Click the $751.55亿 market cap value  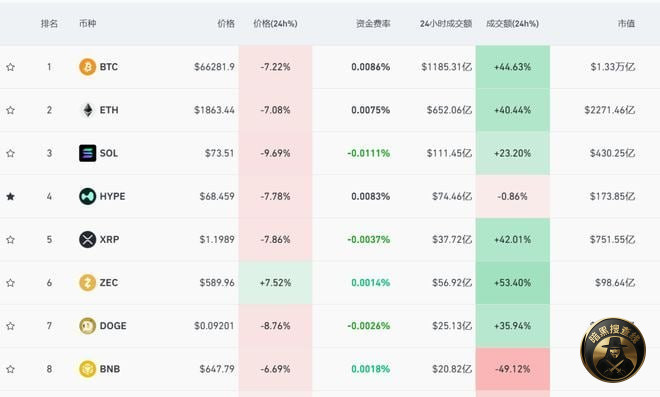coord(612,240)
